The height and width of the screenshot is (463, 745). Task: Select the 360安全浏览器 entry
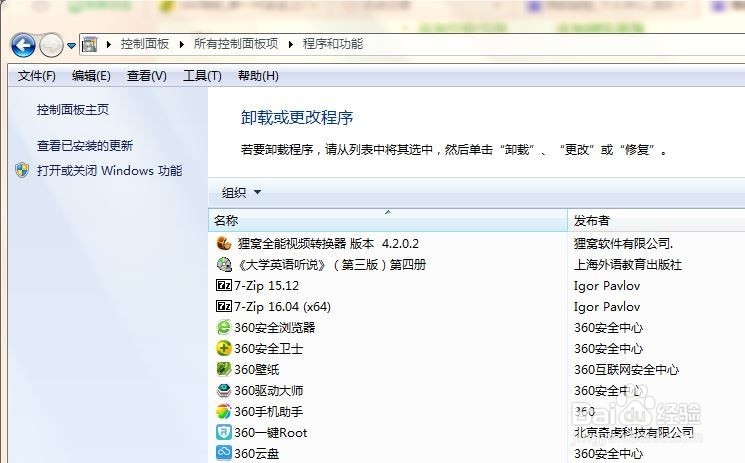(275, 328)
